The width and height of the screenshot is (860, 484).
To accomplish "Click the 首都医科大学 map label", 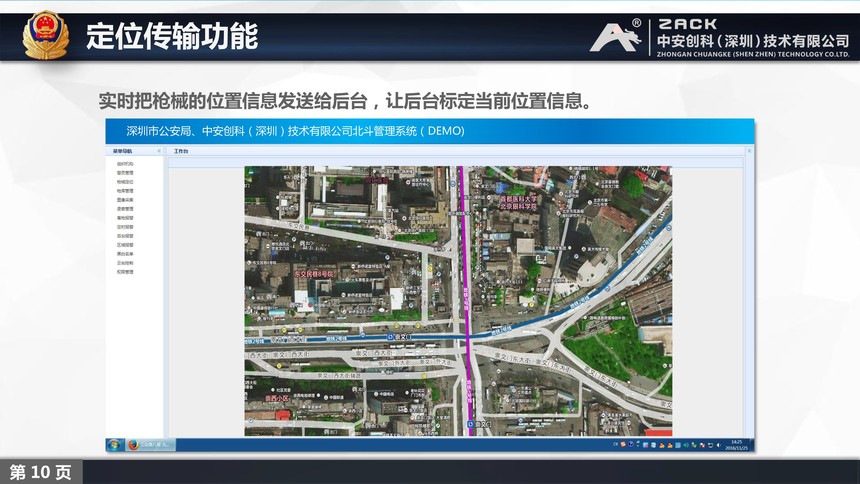I will coord(518,199).
